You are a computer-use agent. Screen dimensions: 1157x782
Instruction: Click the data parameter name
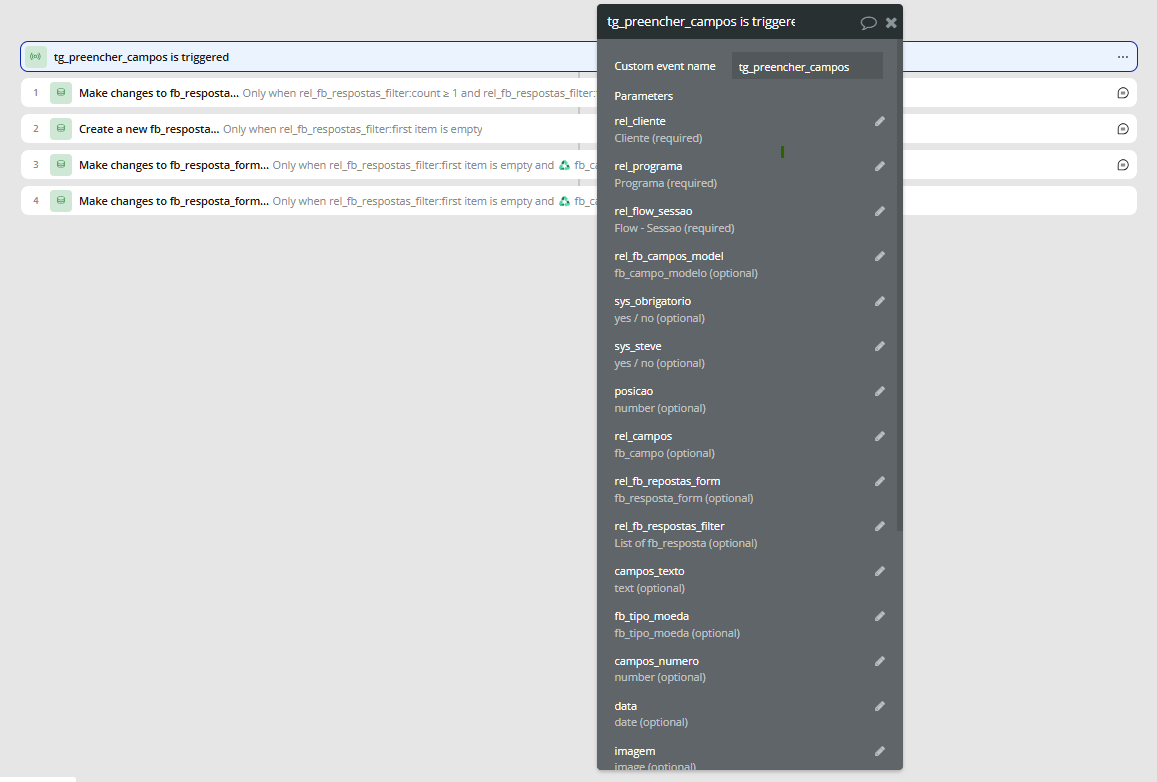[x=625, y=706]
